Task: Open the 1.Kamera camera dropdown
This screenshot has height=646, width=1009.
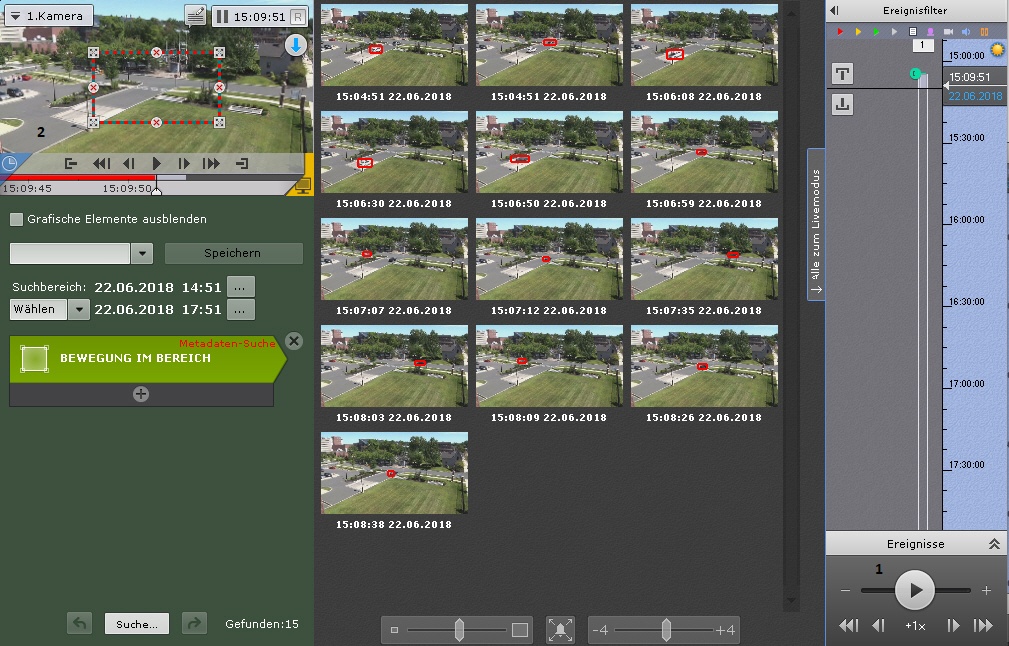Action: coord(48,16)
